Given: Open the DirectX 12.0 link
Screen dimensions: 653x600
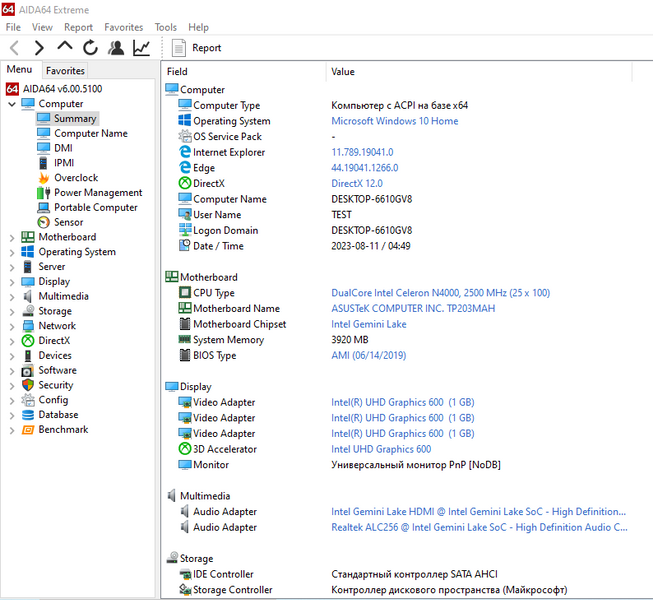Looking at the screenshot, I should click(357, 184).
